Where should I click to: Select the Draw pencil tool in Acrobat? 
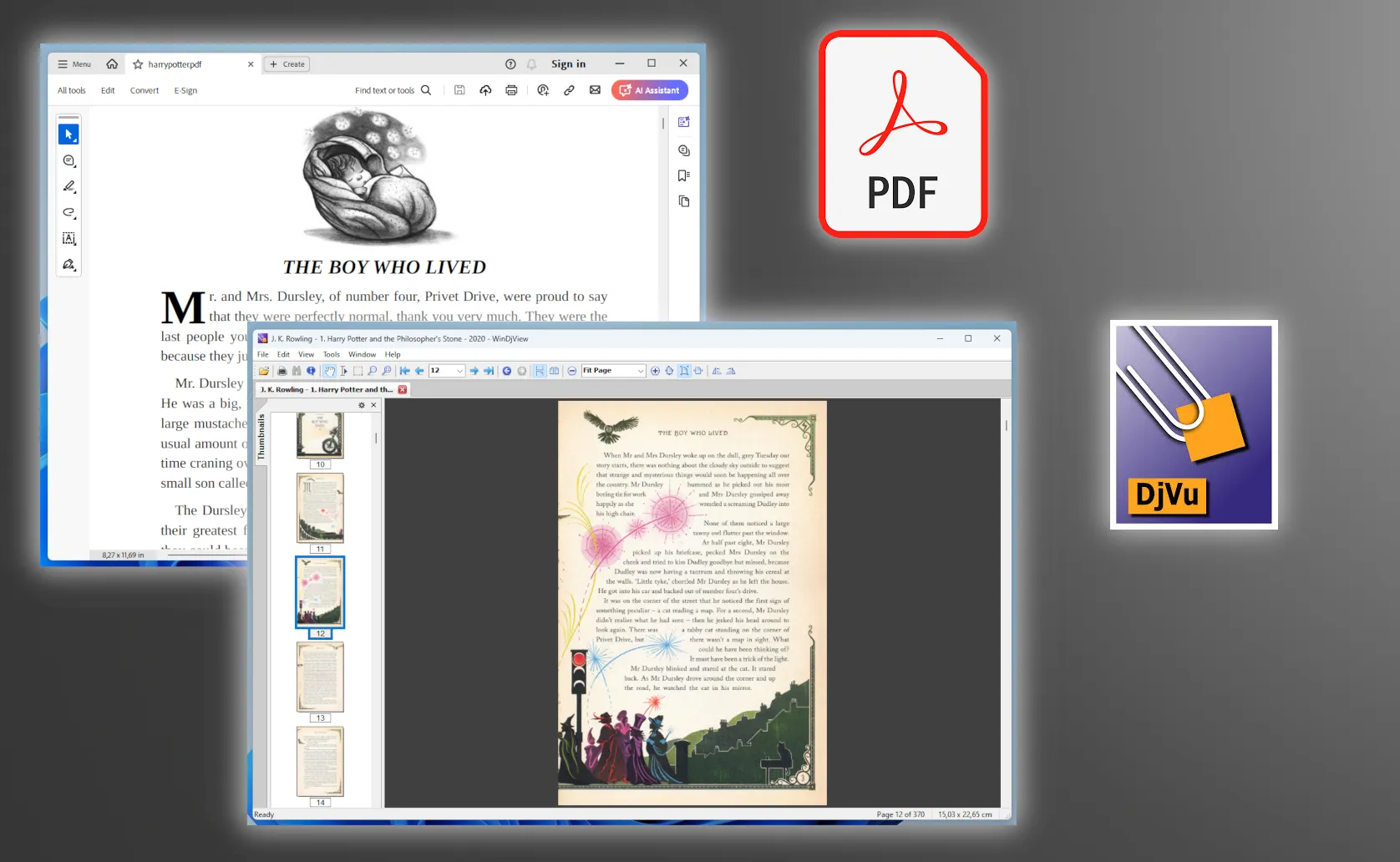pyautogui.click(x=68, y=187)
